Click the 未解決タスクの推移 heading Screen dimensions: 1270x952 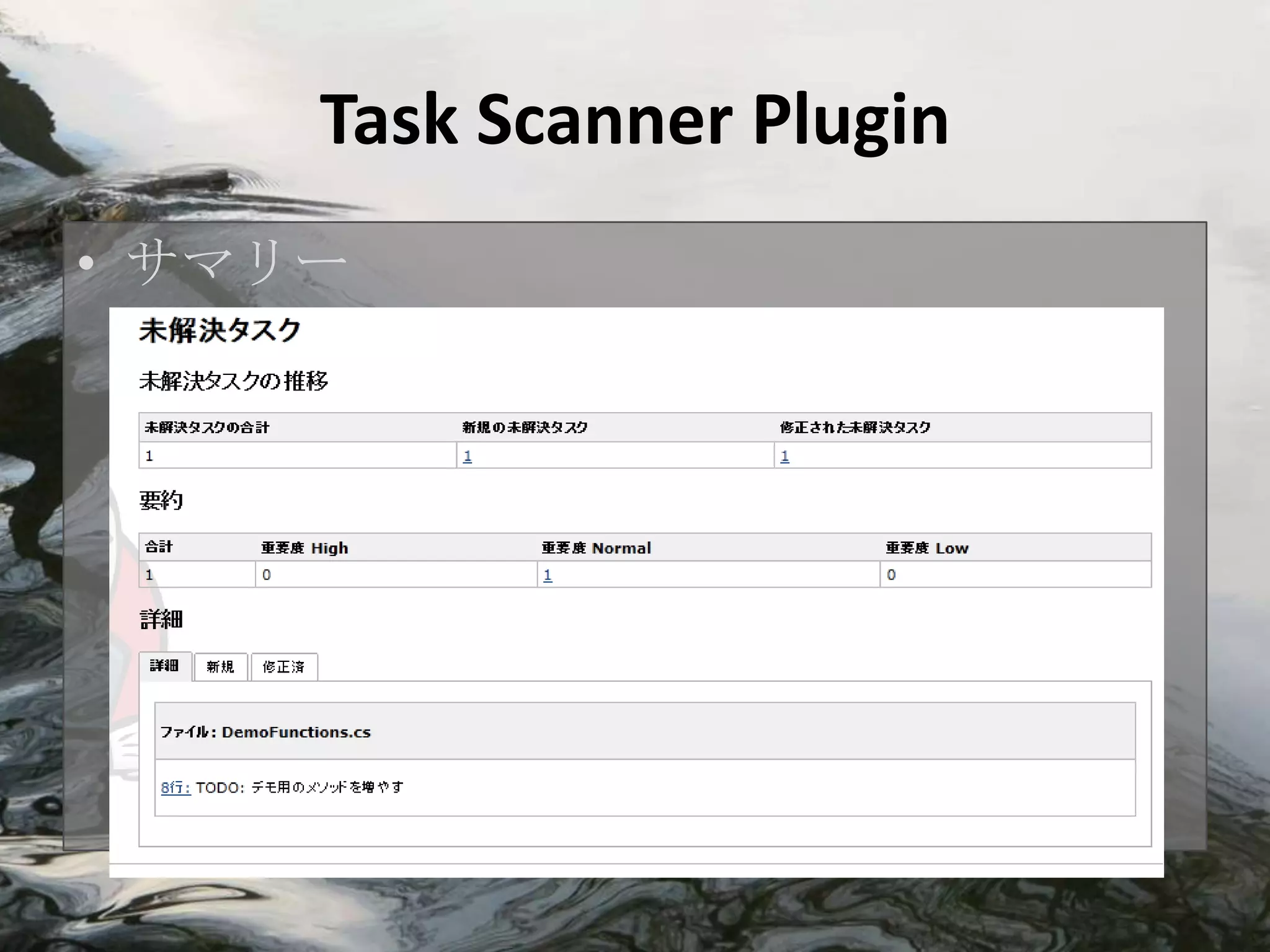tap(234, 381)
